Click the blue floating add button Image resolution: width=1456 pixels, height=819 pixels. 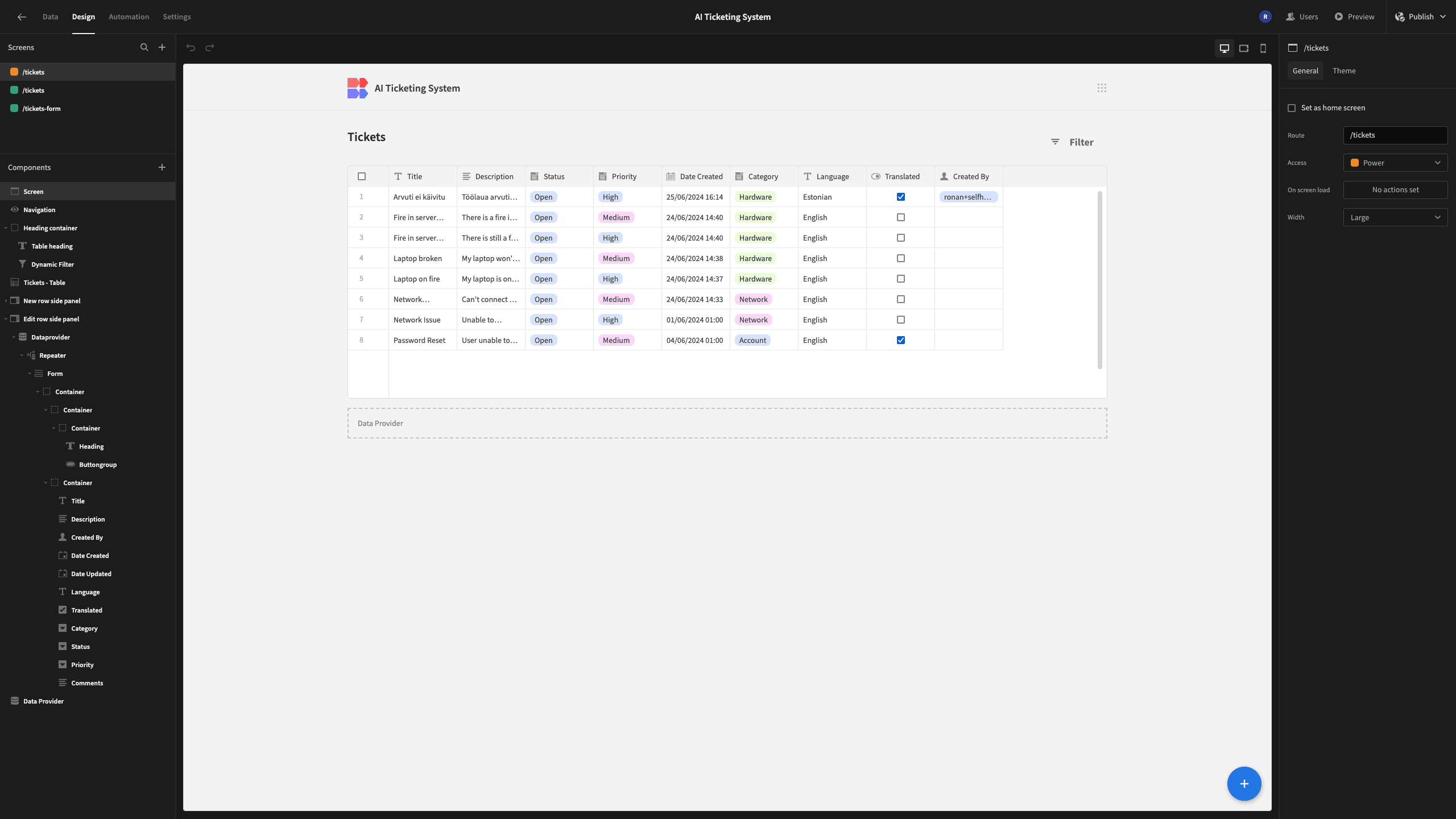[1244, 784]
